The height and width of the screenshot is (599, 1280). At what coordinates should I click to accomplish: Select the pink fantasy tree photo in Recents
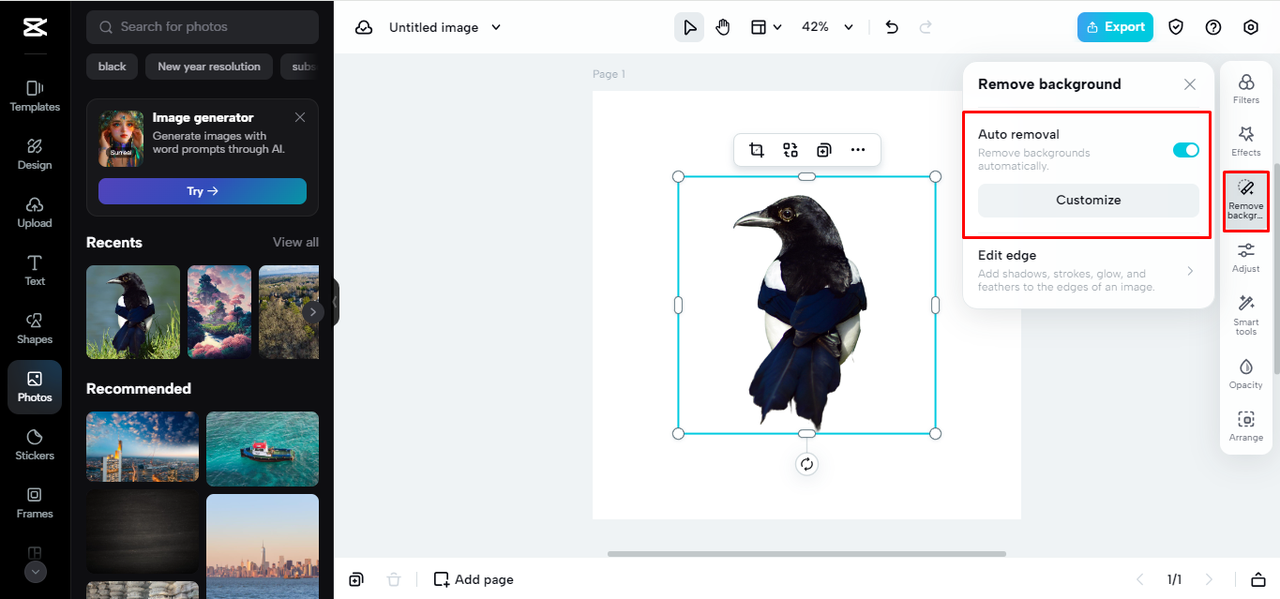pyautogui.click(x=219, y=312)
